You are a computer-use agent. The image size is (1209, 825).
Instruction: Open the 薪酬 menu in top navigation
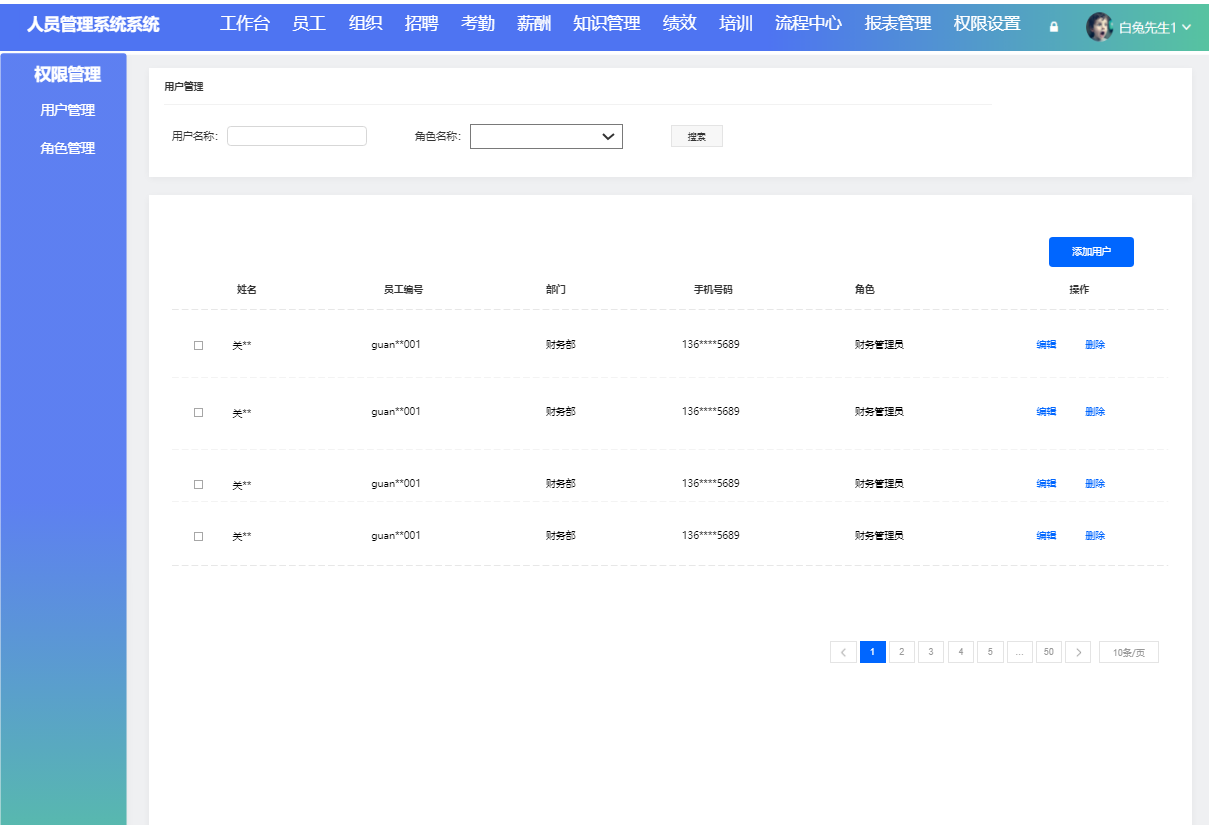(534, 24)
